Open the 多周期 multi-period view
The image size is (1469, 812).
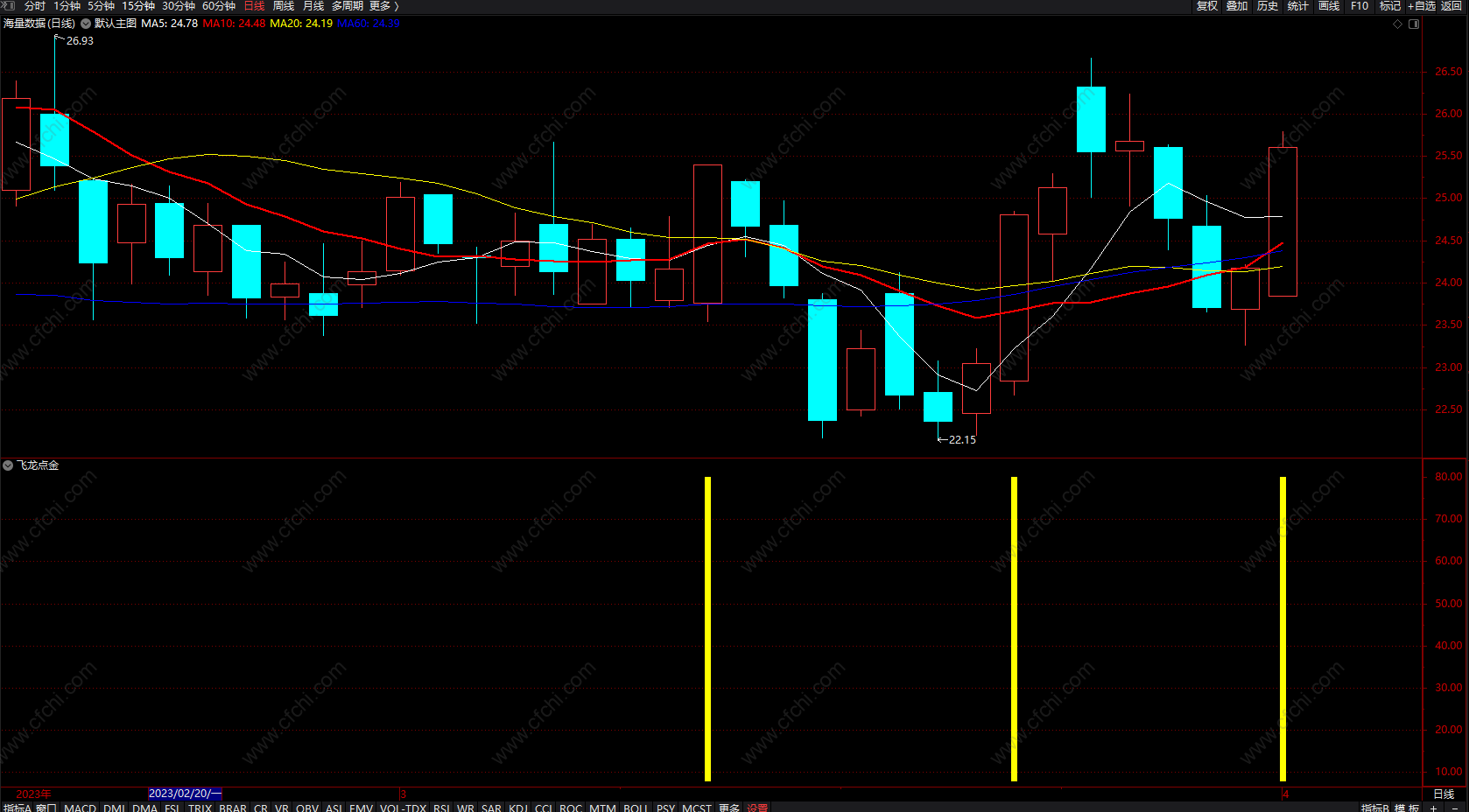pyautogui.click(x=348, y=6)
